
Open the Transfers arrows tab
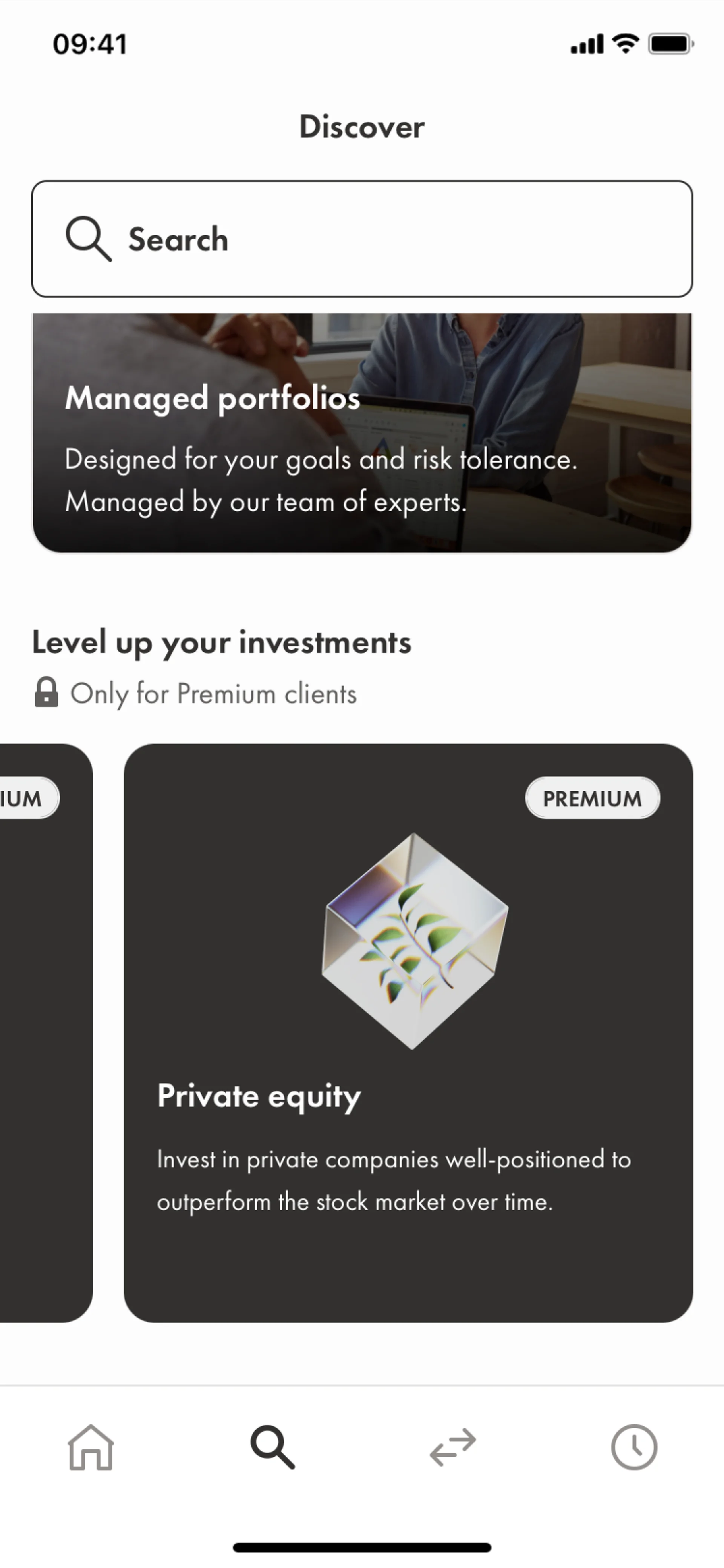(x=452, y=1447)
